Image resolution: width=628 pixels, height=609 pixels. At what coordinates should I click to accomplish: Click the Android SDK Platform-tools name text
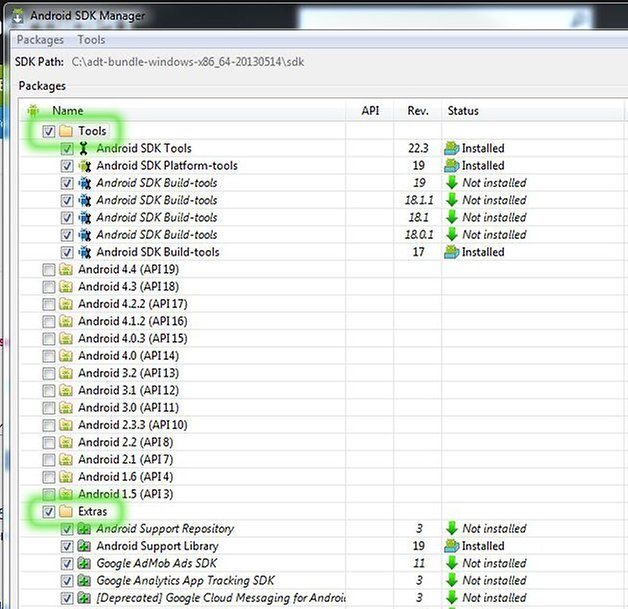[x=167, y=165]
